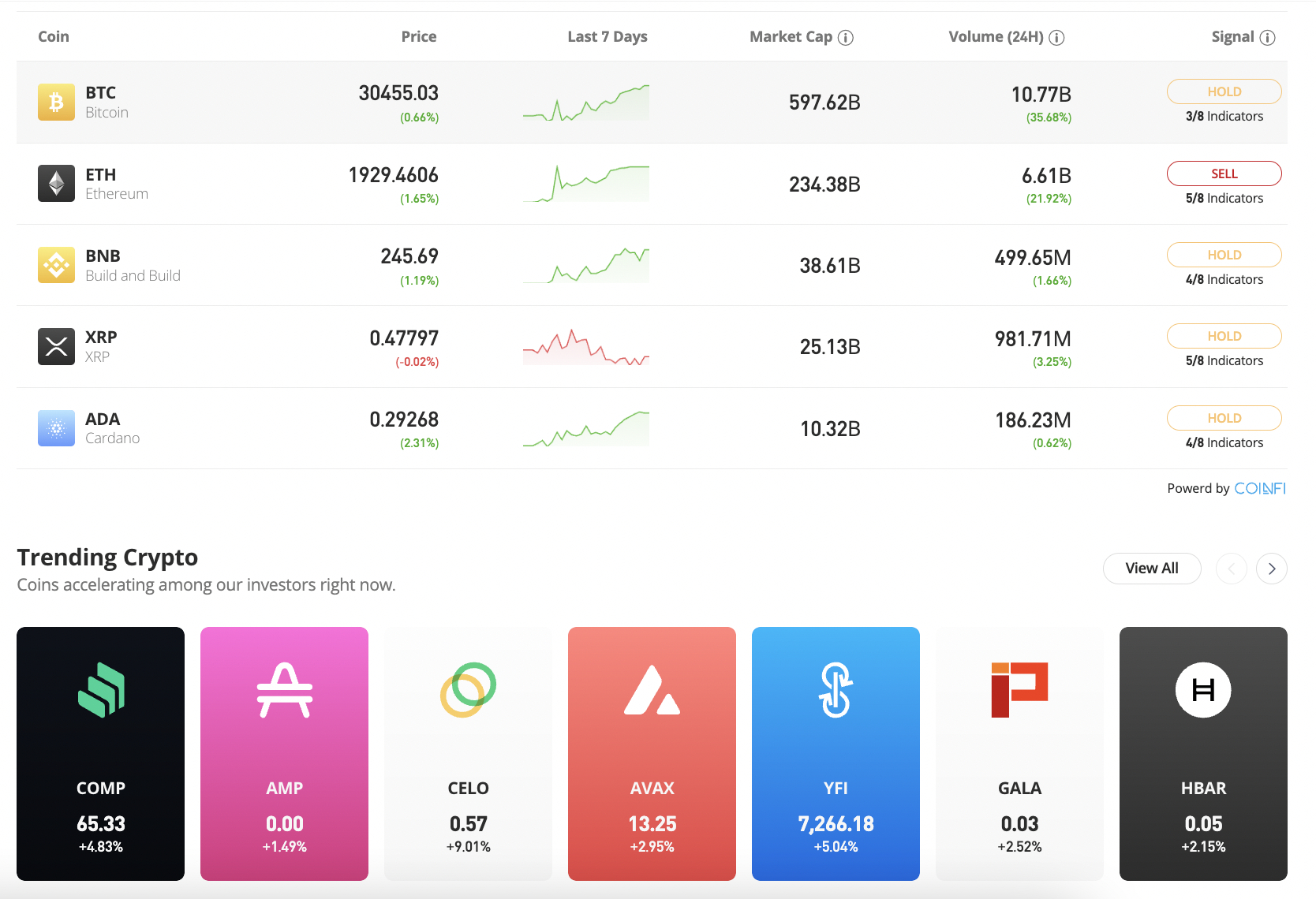The width and height of the screenshot is (1316, 899).
Task: Click the CELO rings logo
Action: coord(469,690)
